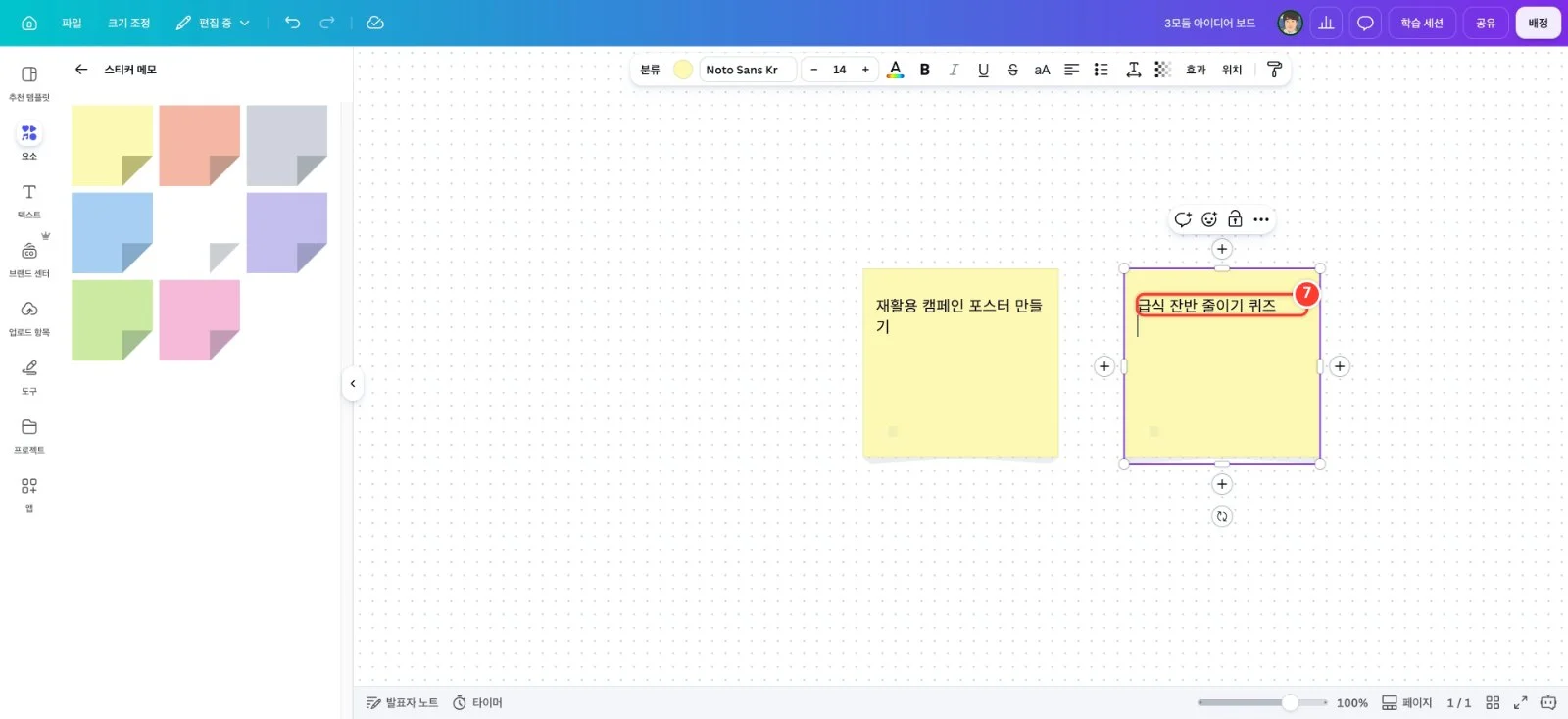Open 텍스트 sidebar panel
This screenshot has width=1568, height=719.
[29, 201]
